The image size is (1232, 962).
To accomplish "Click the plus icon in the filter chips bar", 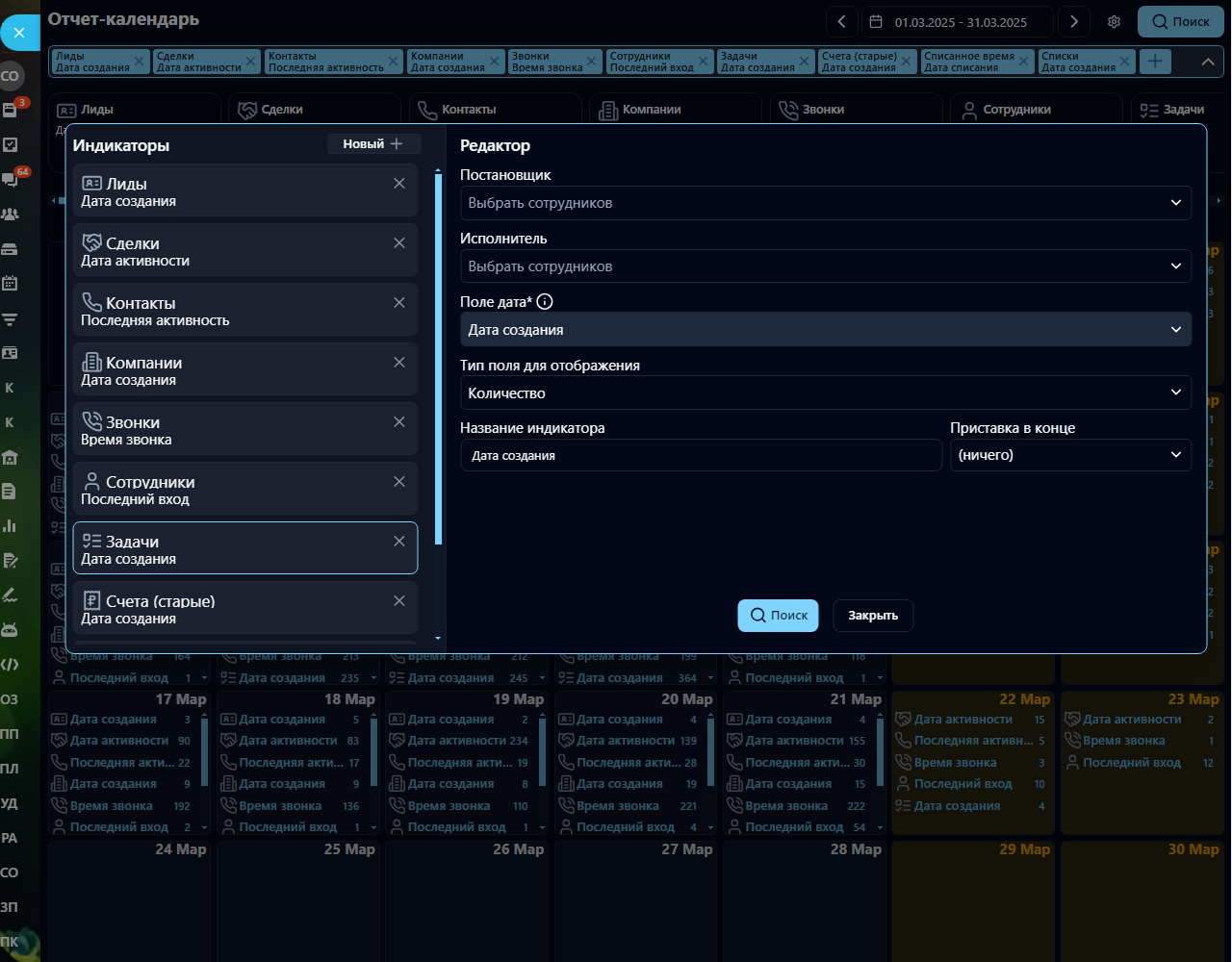I will [x=1155, y=62].
